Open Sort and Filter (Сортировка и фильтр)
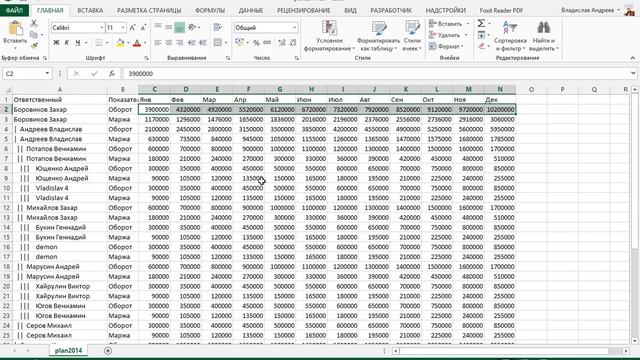The height and width of the screenshot is (360, 640). [x=510, y=36]
